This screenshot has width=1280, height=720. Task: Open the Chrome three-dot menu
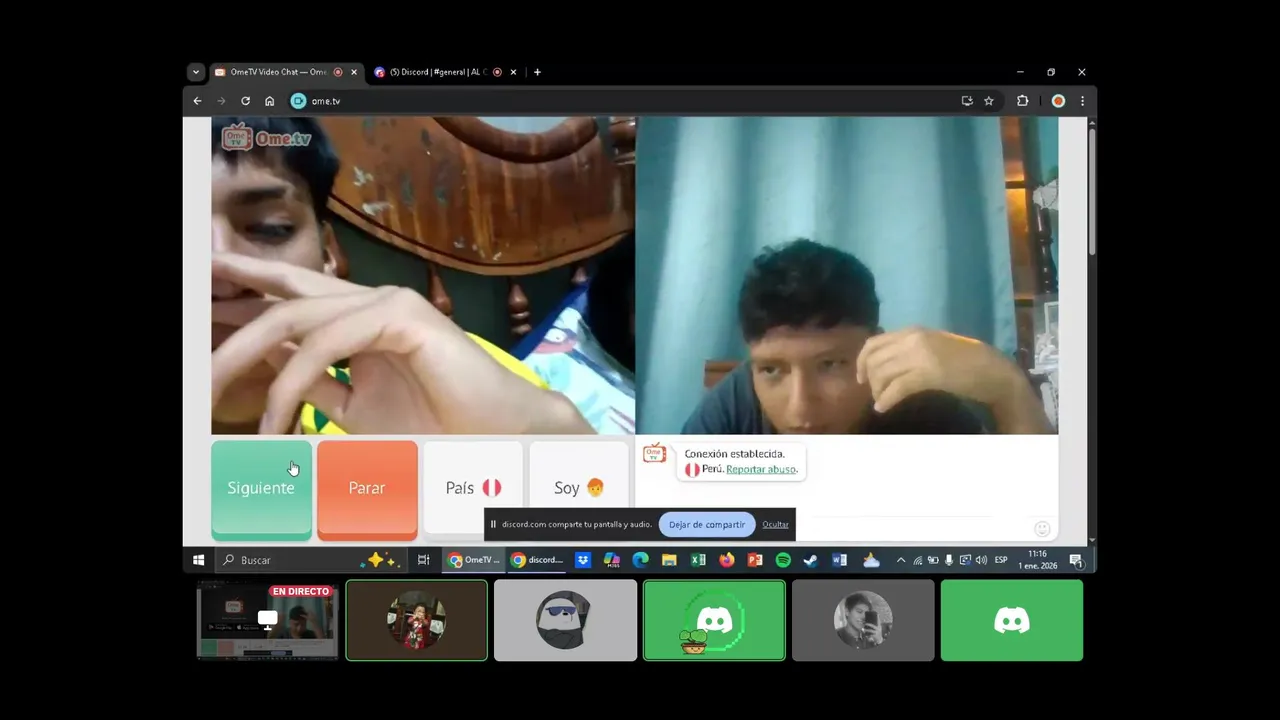click(1082, 101)
